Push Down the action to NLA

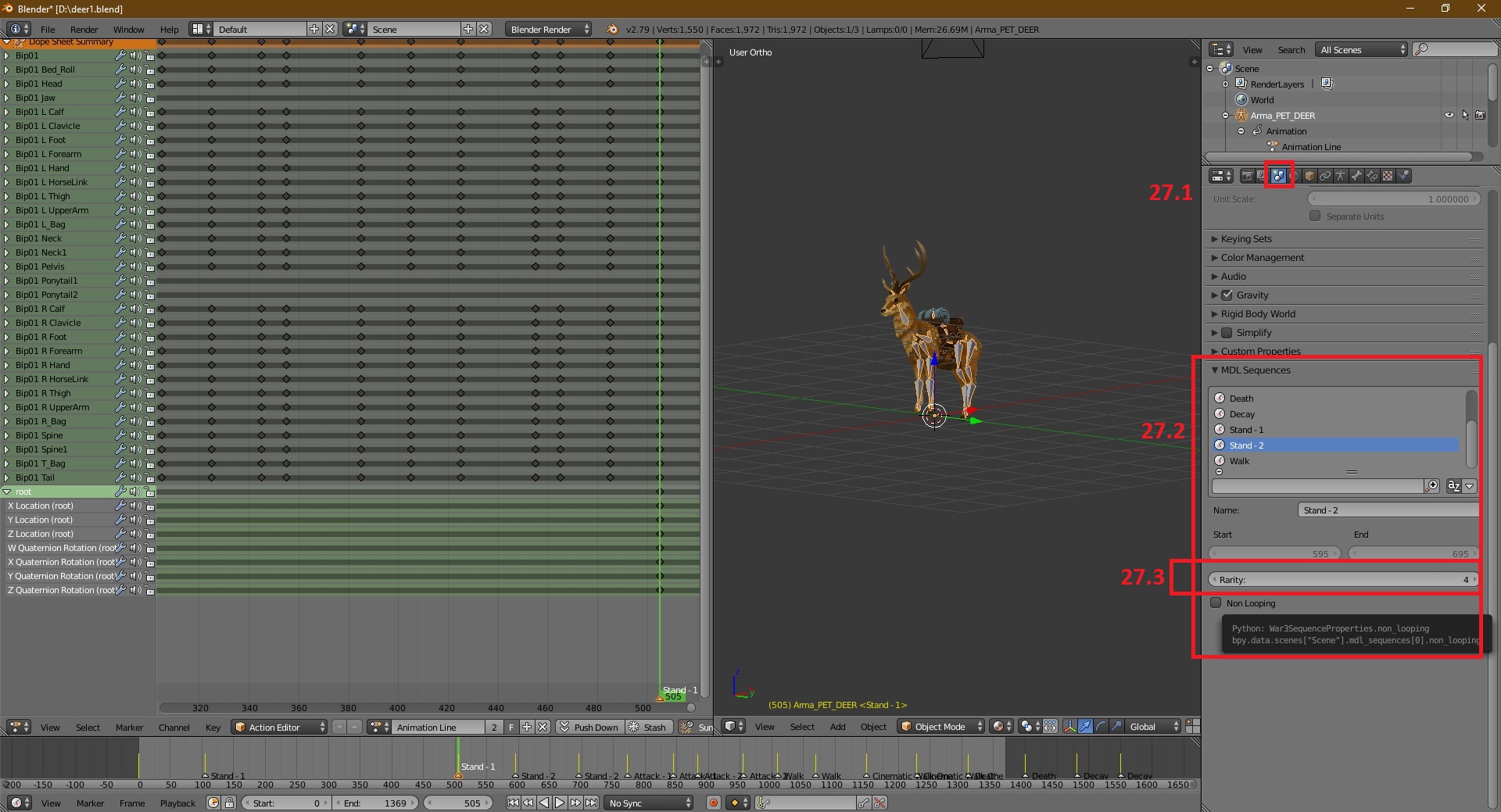(x=588, y=727)
